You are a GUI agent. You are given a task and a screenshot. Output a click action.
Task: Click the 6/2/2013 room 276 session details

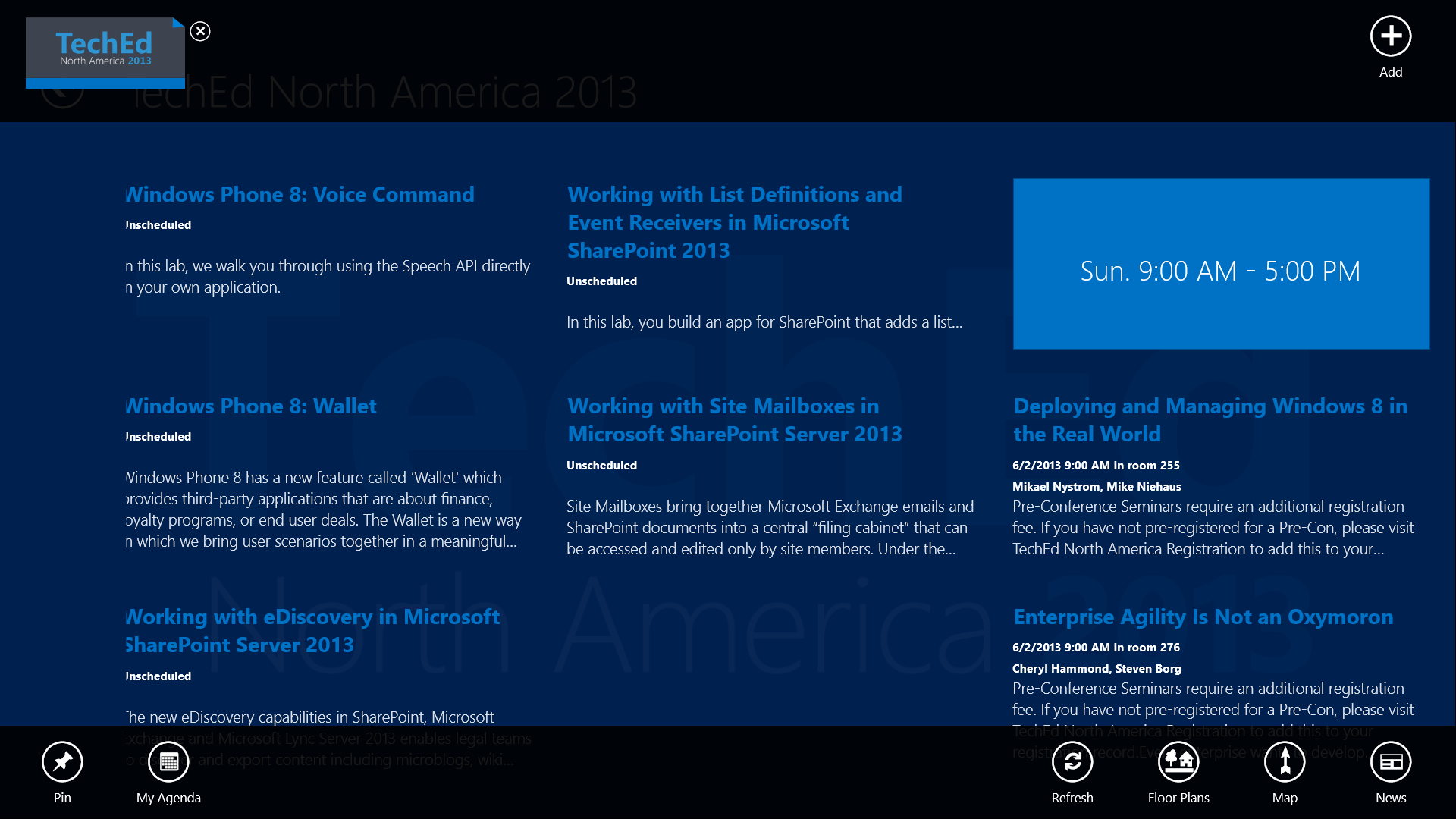point(1096,648)
